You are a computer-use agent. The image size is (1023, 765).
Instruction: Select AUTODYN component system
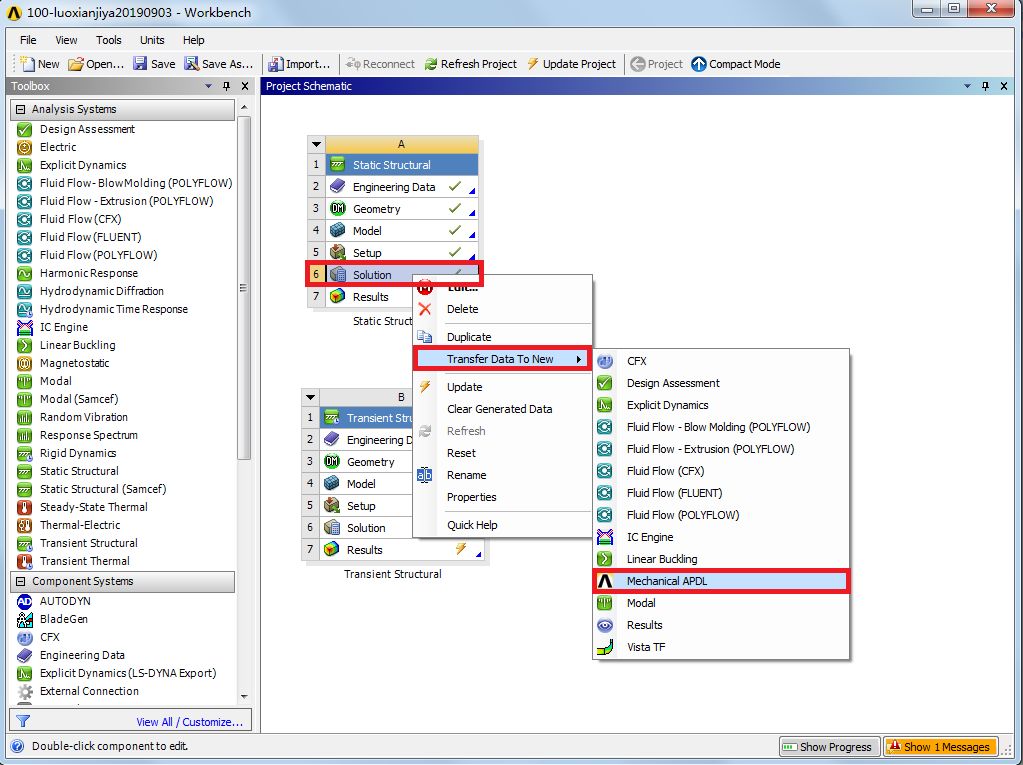point(65,601)
